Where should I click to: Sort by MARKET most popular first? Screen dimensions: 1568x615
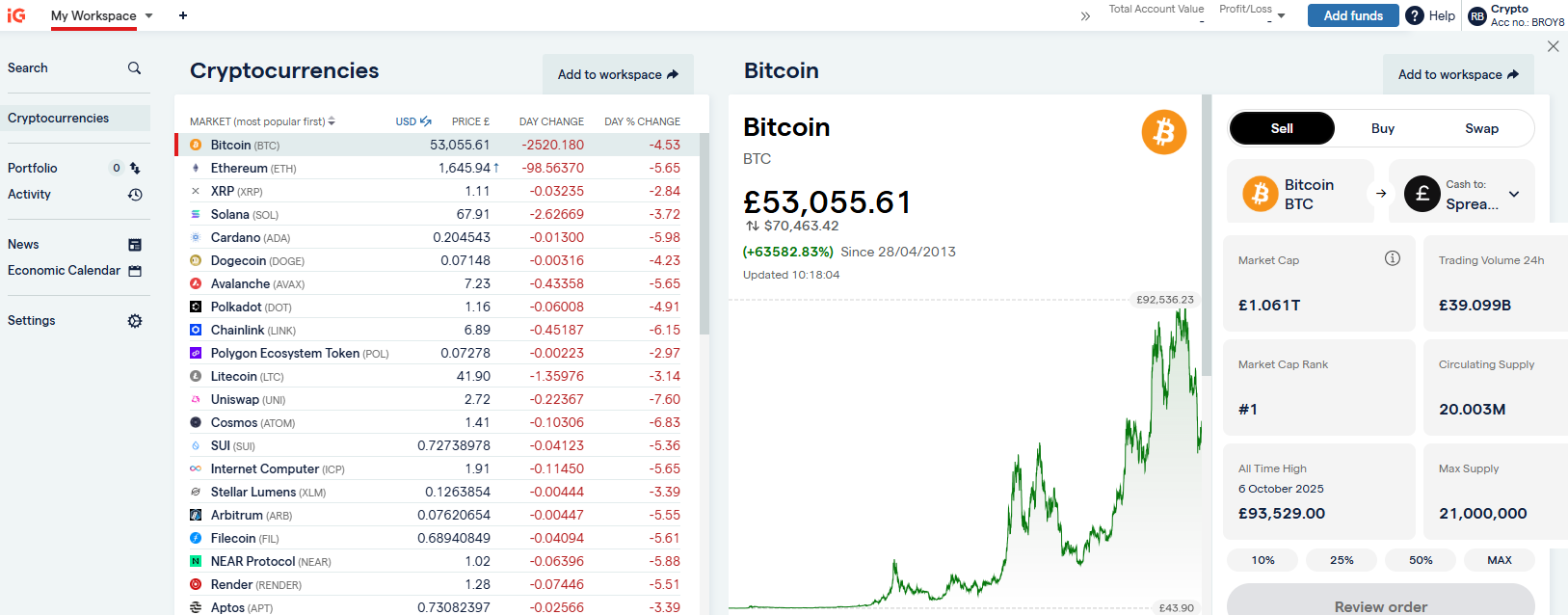point(262,121)
